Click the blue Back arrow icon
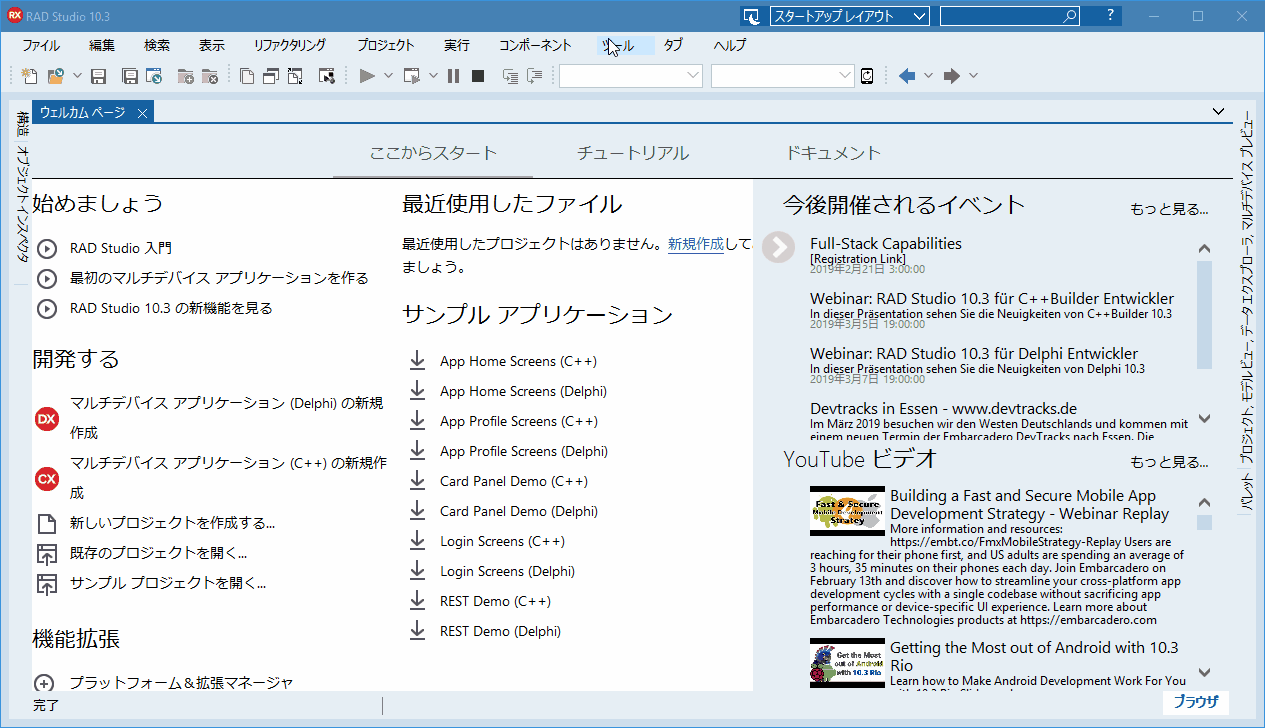1265x728 pixels. pos(907,76)
